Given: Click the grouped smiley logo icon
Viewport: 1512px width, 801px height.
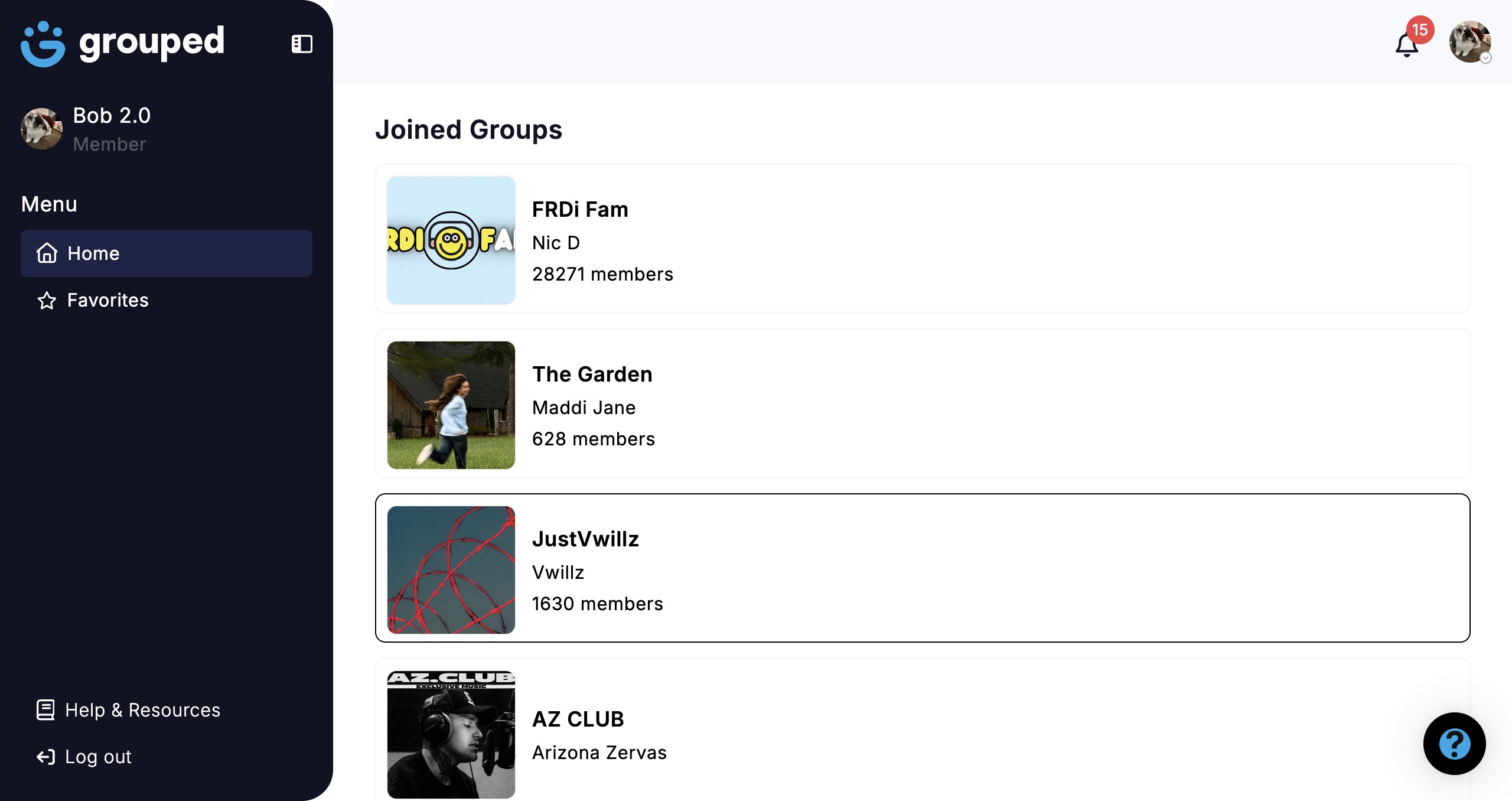Looking at the screenshot, I should tap(43, 44).
